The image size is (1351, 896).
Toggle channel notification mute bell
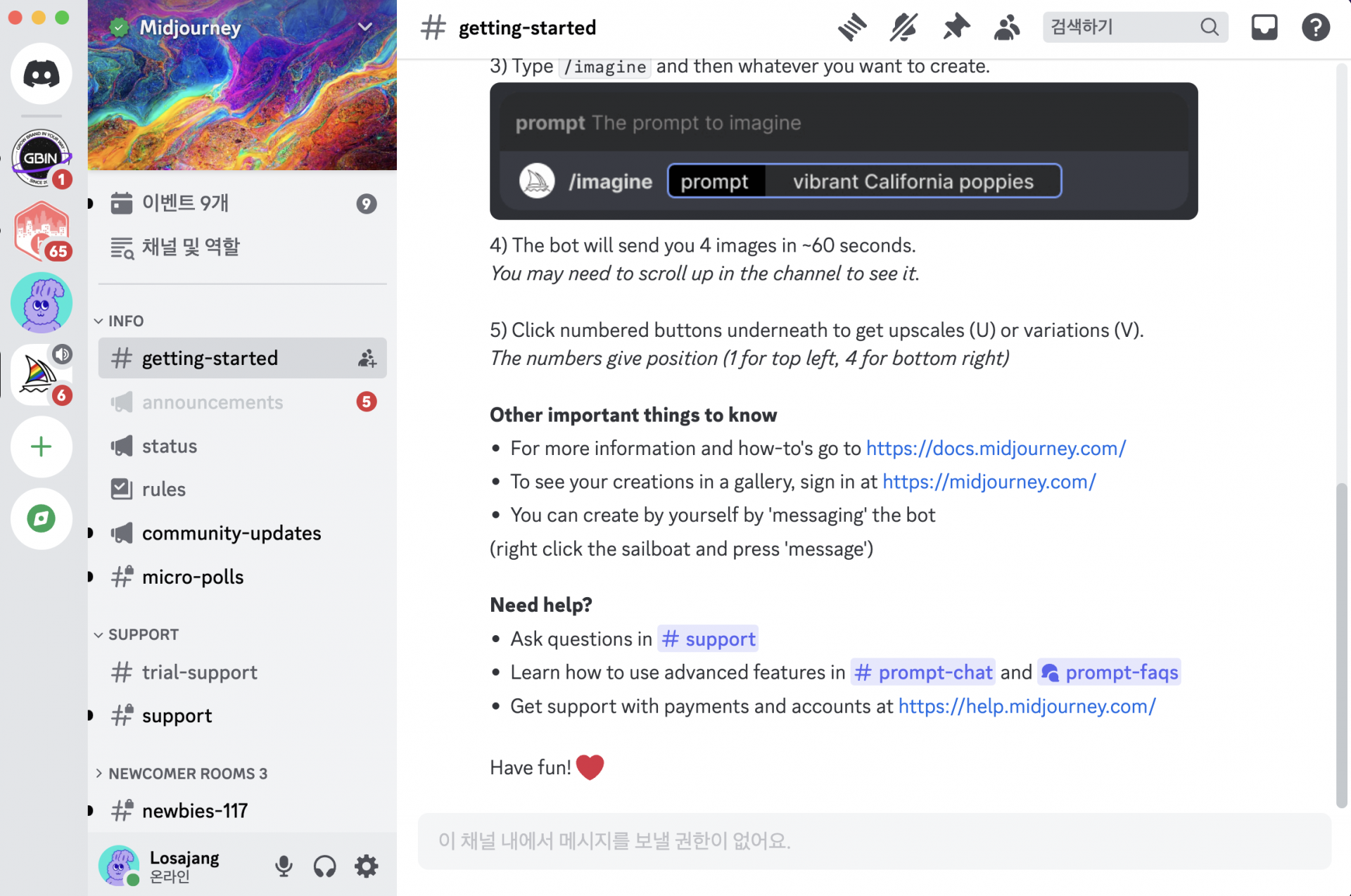903,27
